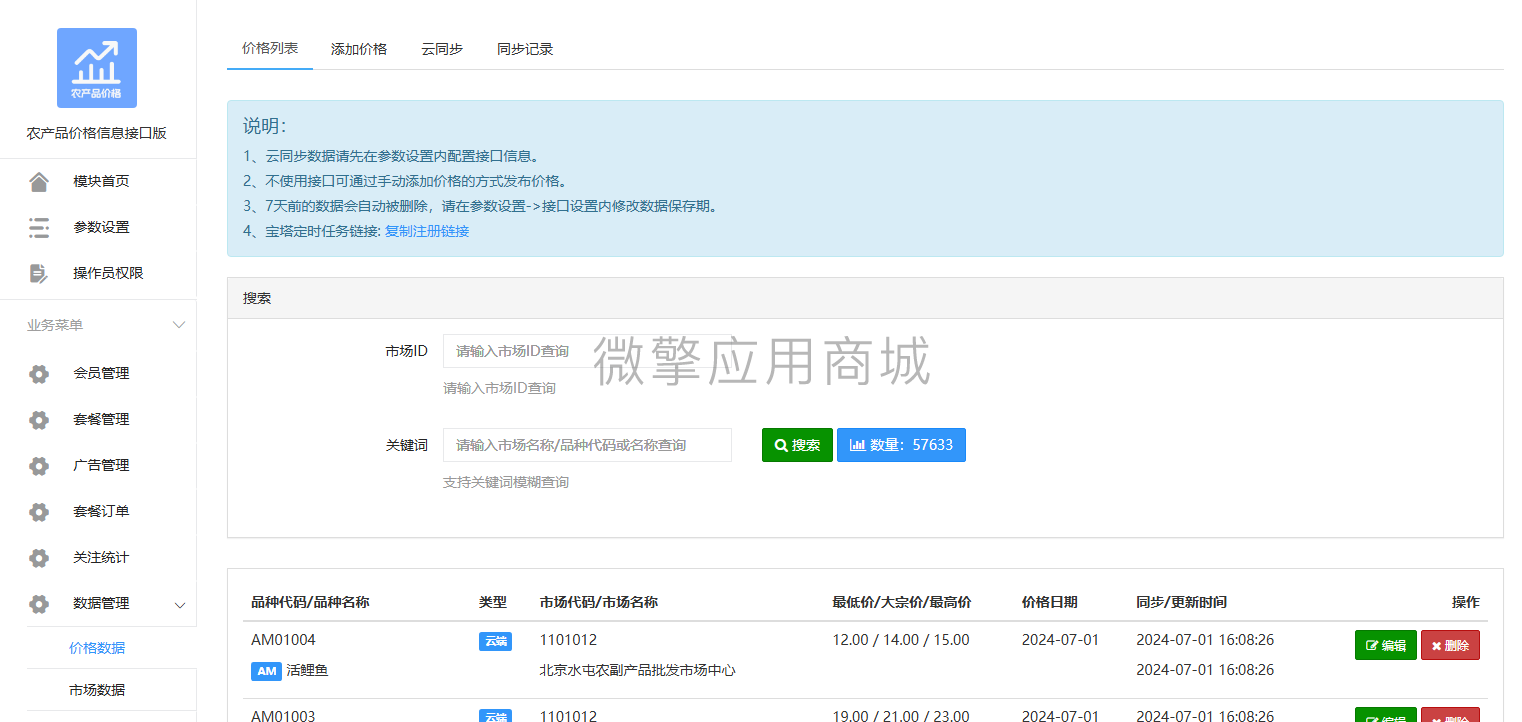The width and height of the screenshot is (1522, 722).
Task: Click 删除 button for AM01004 row
Action: 1450,646
